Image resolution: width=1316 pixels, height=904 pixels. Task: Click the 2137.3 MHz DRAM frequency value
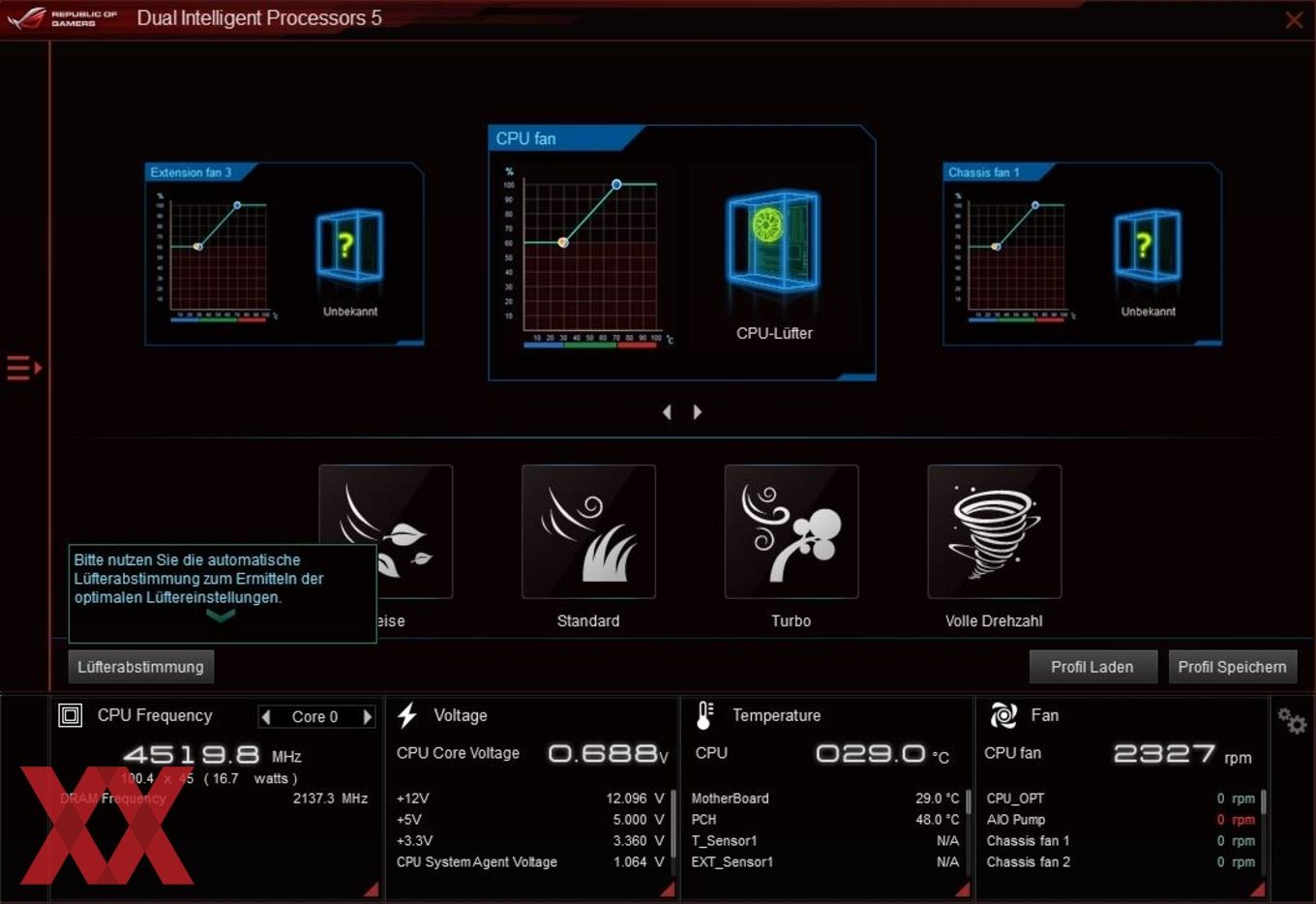click(x=330, y=799)
